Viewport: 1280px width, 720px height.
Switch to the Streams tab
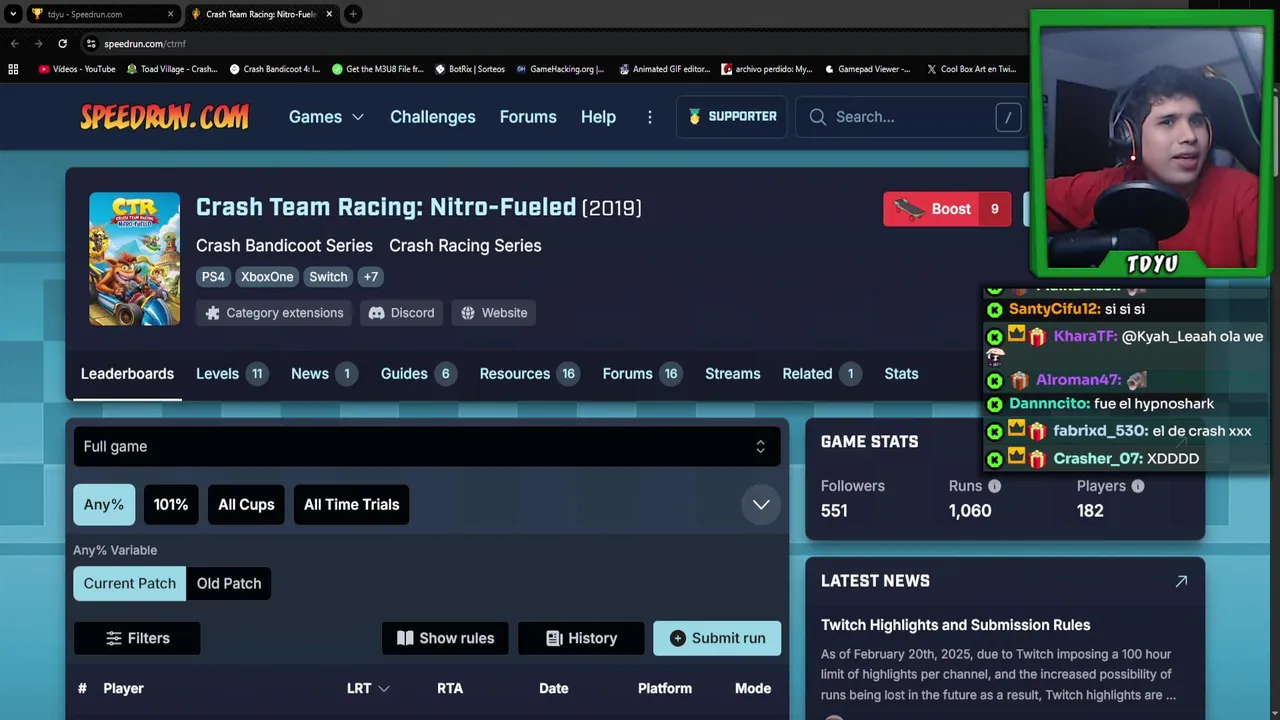pos(733,374)
